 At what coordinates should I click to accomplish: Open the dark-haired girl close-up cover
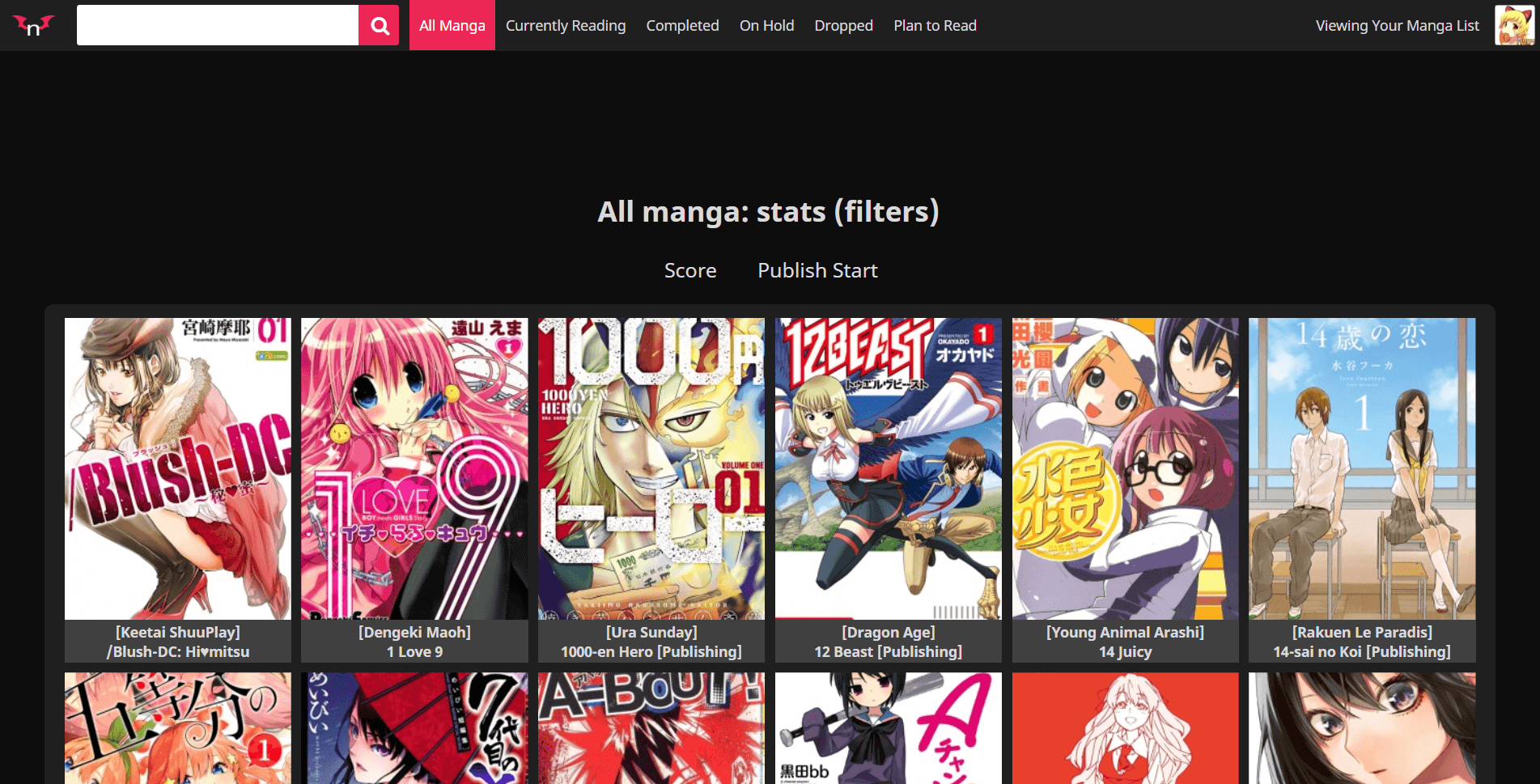(1362, 728)
